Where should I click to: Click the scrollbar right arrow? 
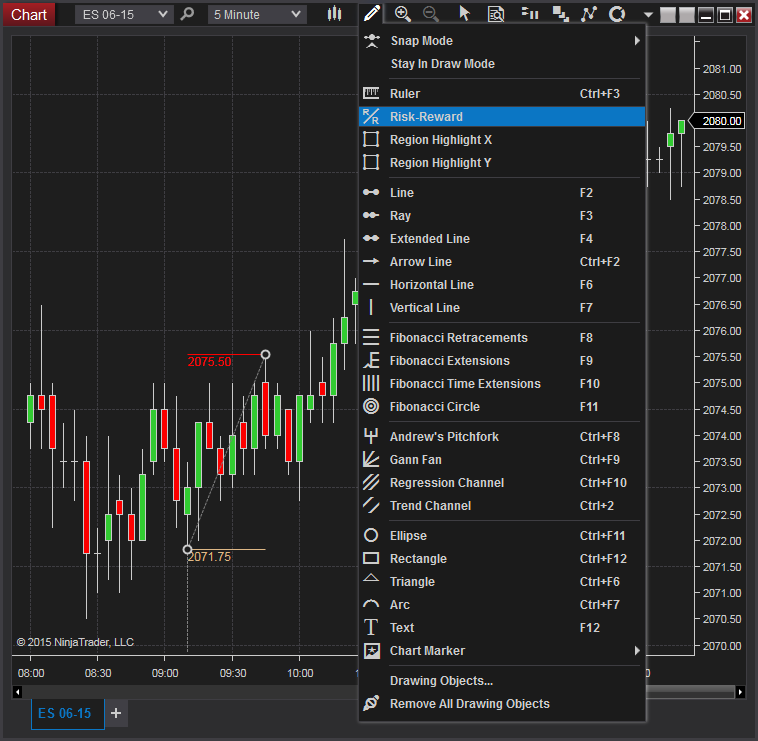click(x=740, y=692)
